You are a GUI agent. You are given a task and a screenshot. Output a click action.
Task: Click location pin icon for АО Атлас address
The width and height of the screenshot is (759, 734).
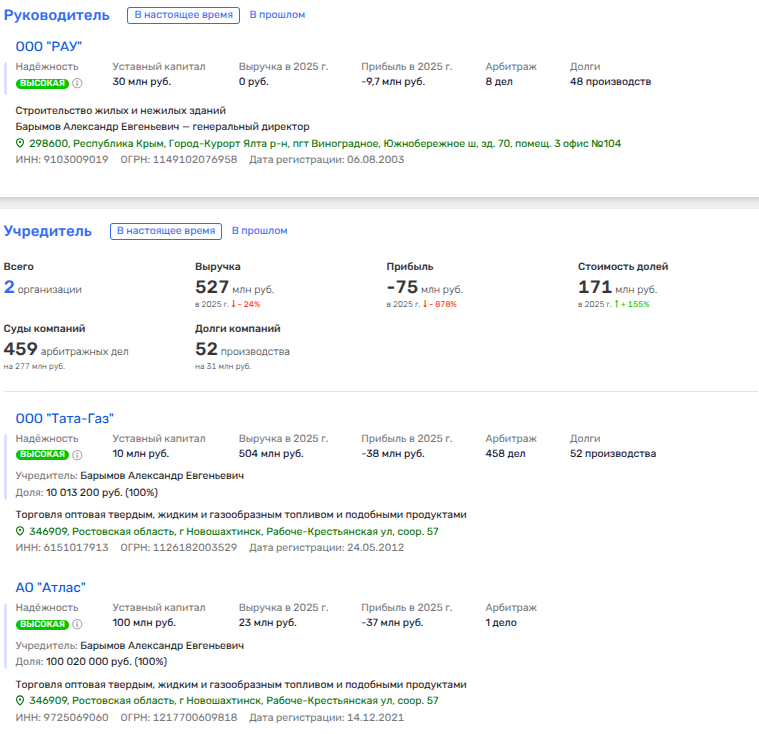20,701
